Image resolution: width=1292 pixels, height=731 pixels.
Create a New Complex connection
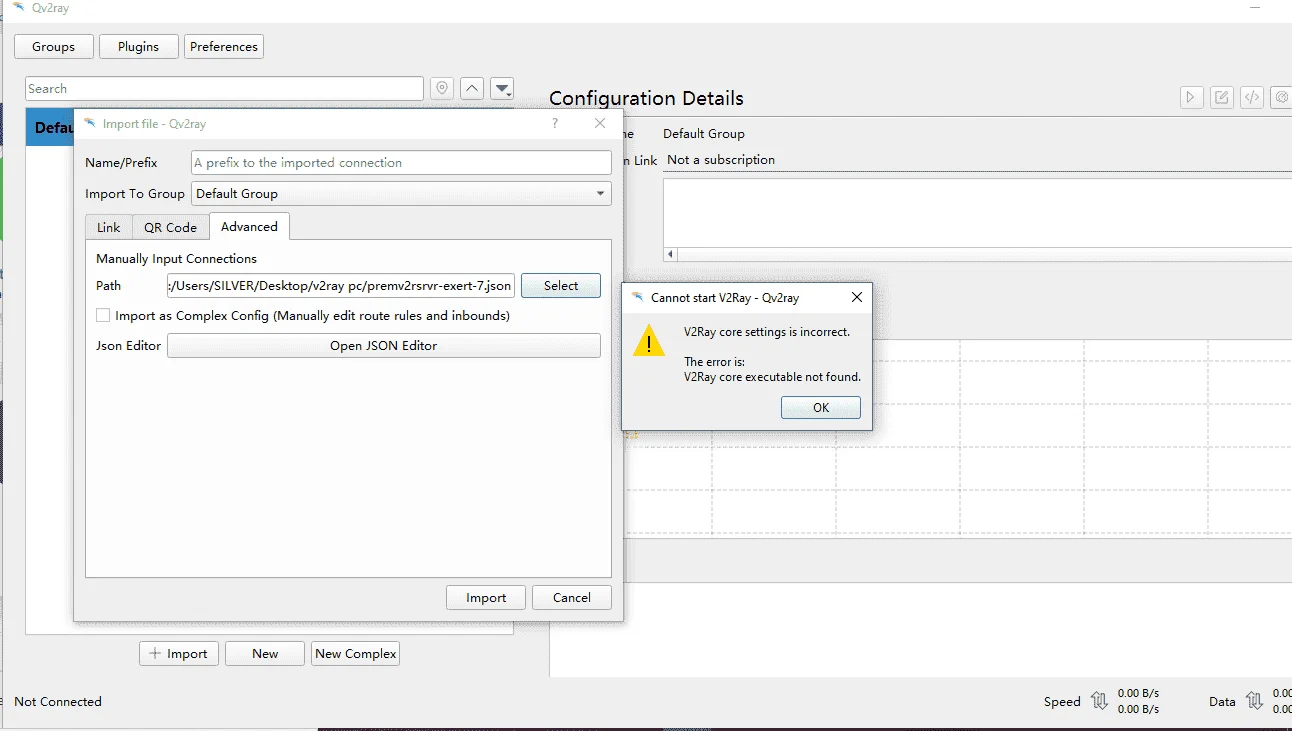coord(356,653)
